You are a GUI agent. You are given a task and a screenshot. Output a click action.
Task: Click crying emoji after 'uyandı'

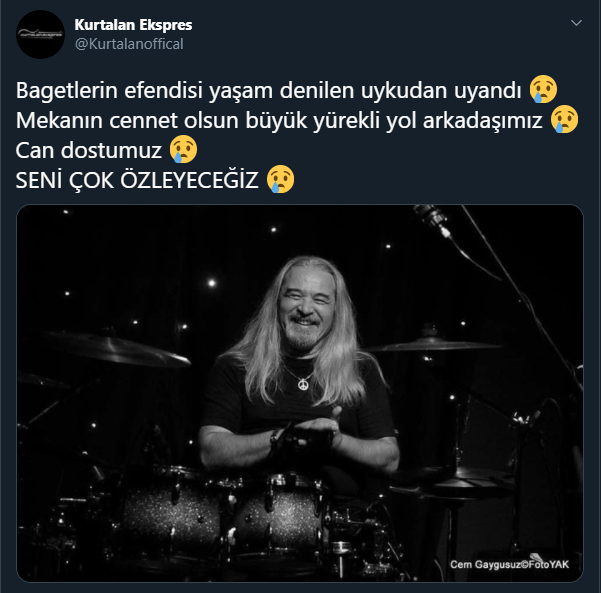(x=543, y=89)
